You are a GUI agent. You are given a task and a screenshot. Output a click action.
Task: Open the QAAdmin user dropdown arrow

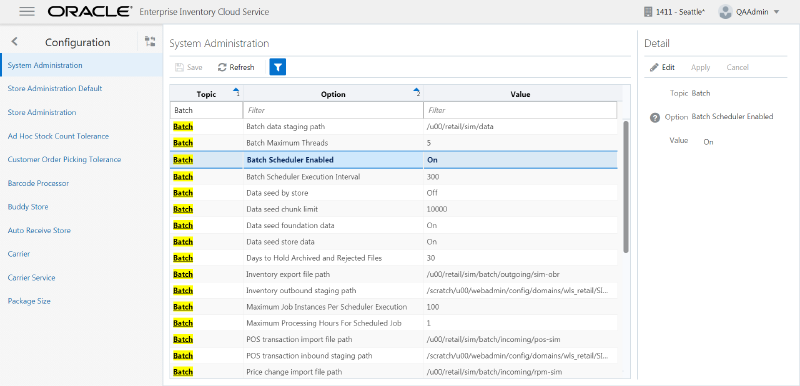[777, 12]
